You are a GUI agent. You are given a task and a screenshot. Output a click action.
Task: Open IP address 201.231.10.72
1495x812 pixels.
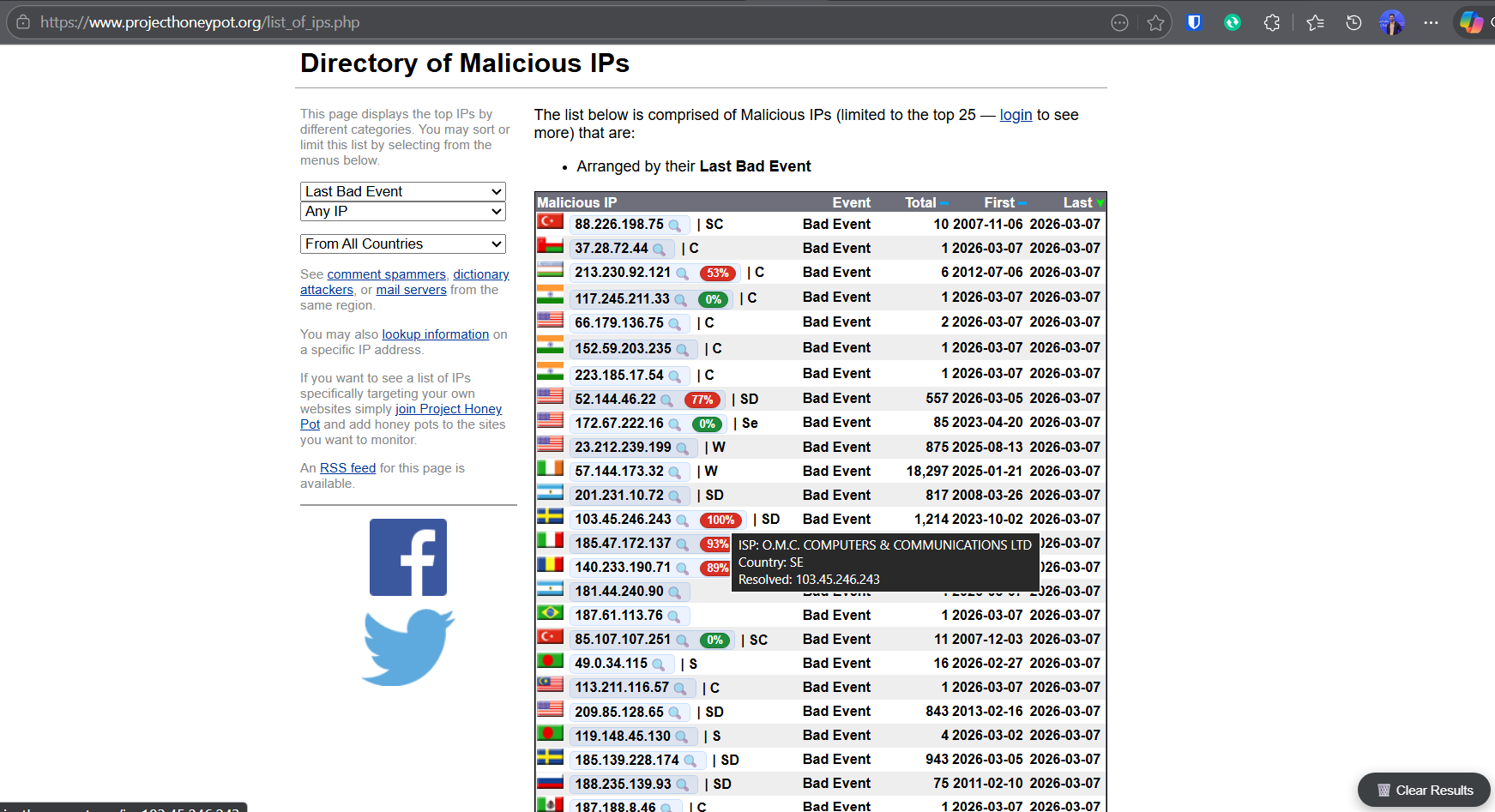coord(619,495)
